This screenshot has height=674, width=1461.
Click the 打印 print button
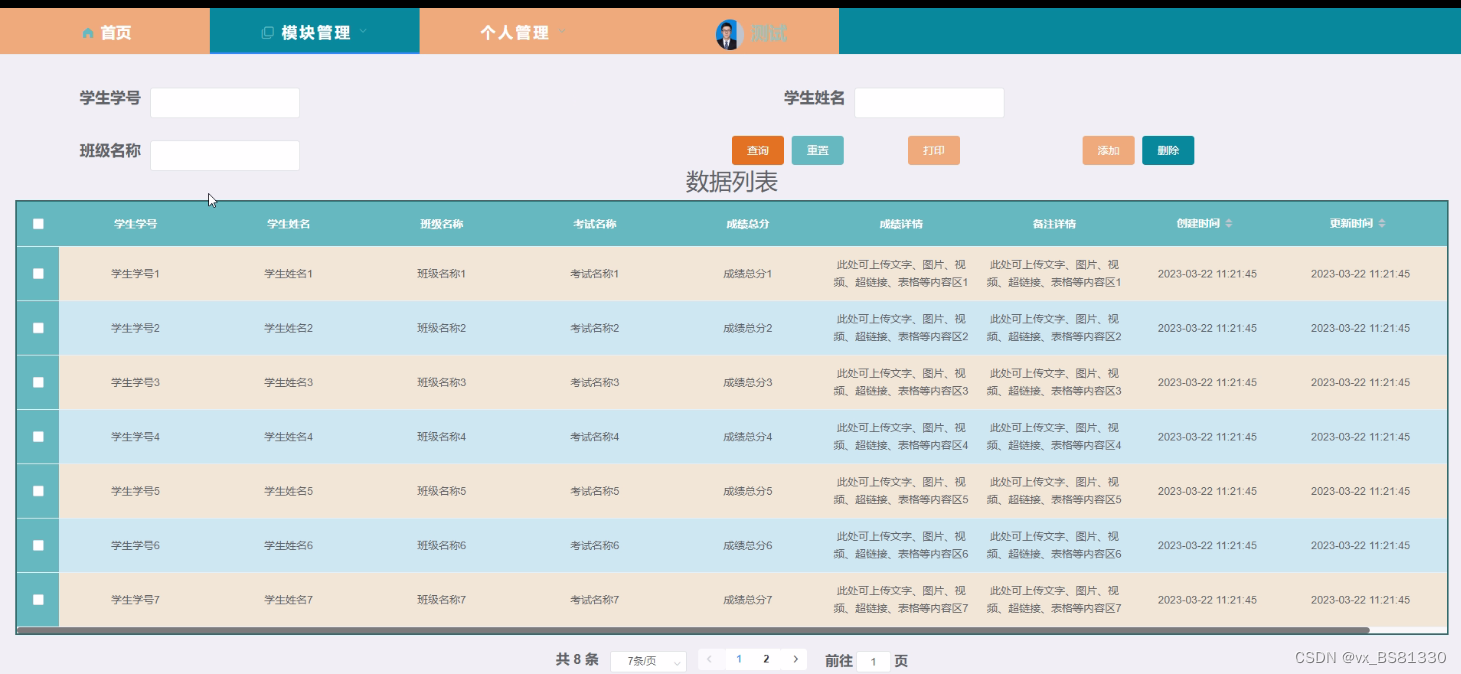click(x=934, y=150)
